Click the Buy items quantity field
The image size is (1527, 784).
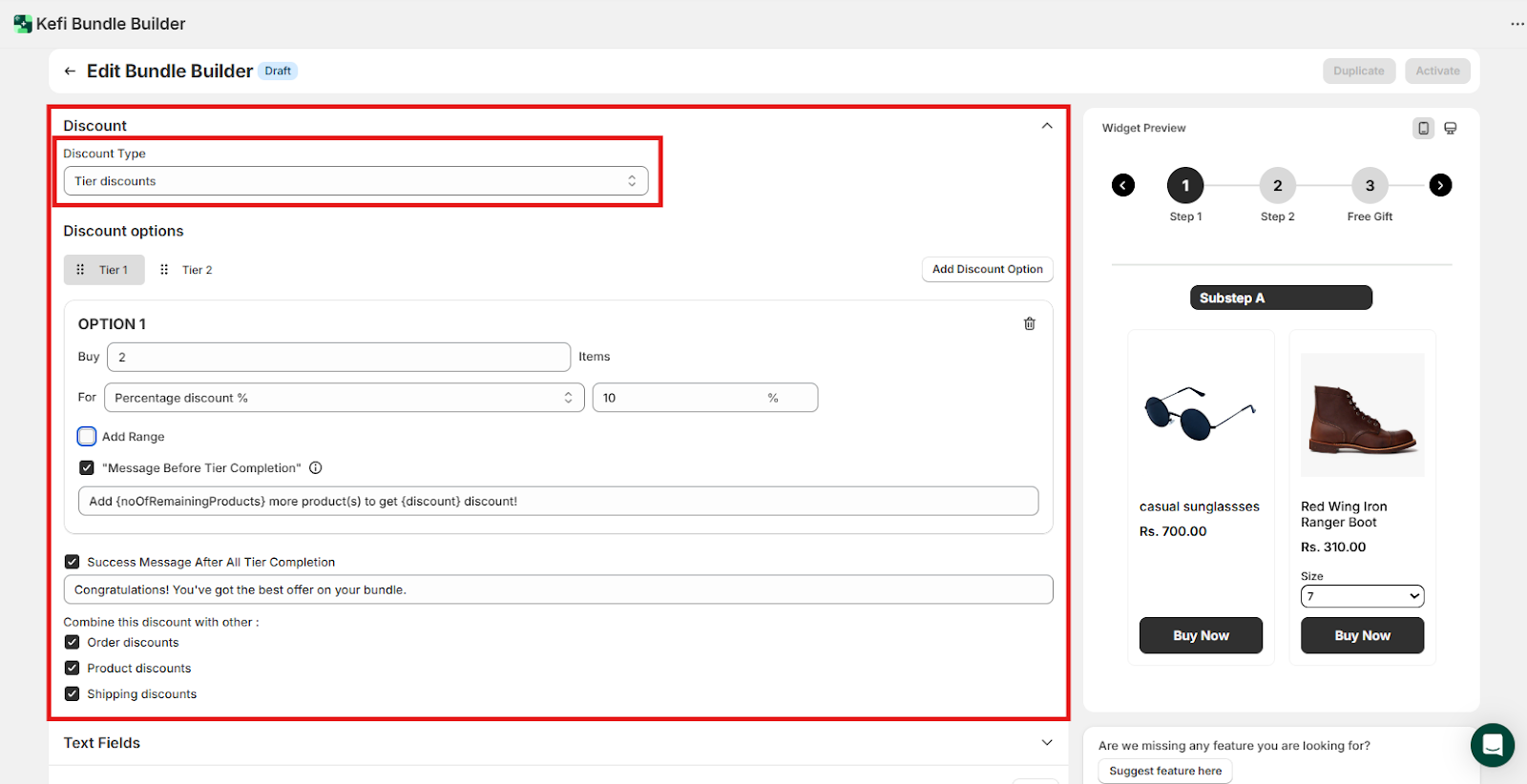(x=339, y=357)
